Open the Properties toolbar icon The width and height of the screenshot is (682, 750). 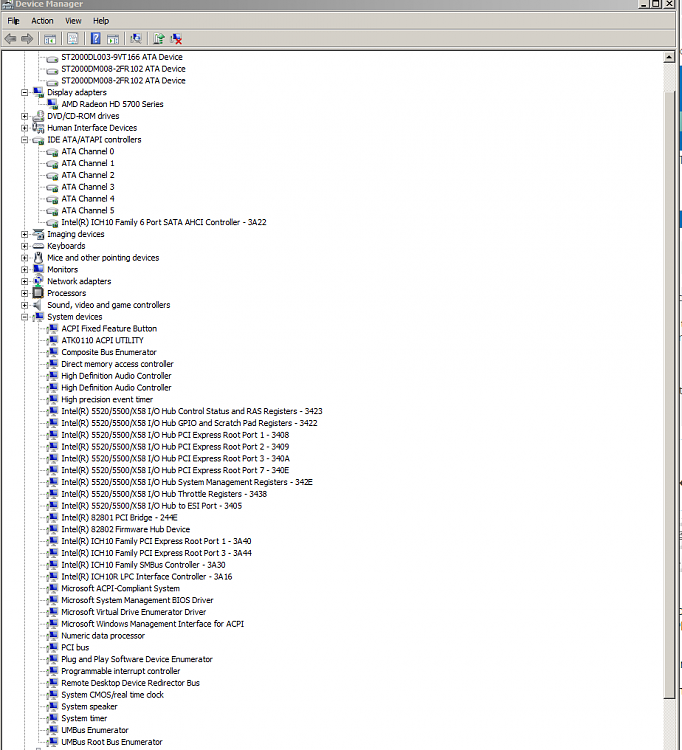coord(73,39)
